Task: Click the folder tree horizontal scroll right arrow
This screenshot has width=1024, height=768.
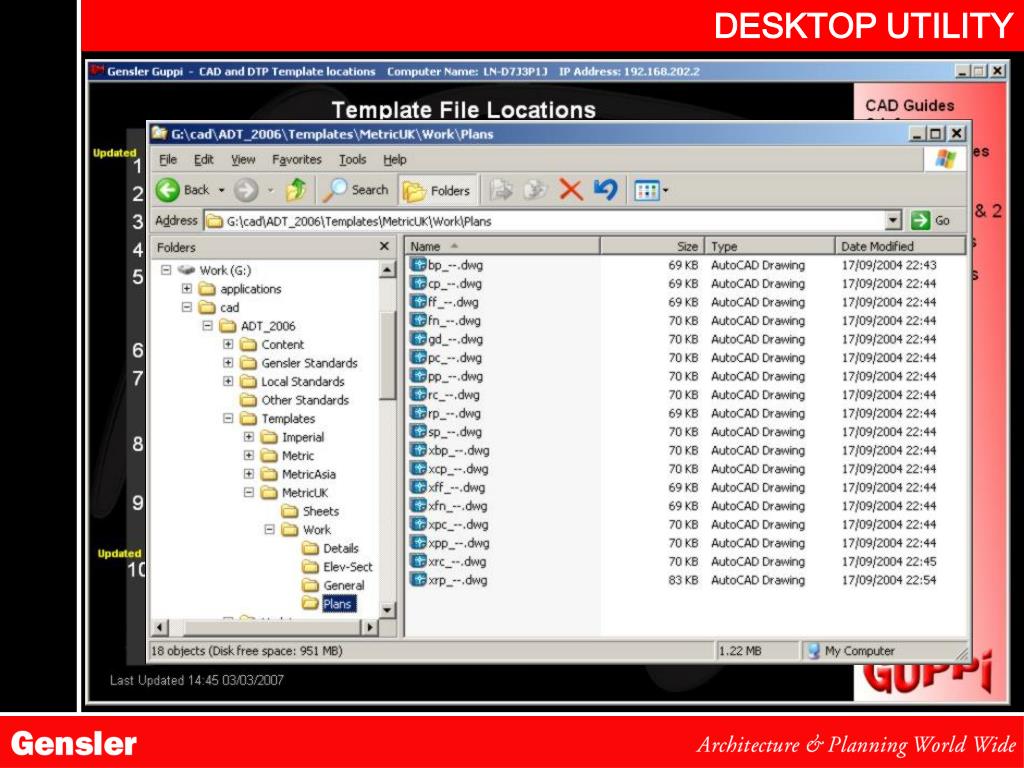Action: 370,627
